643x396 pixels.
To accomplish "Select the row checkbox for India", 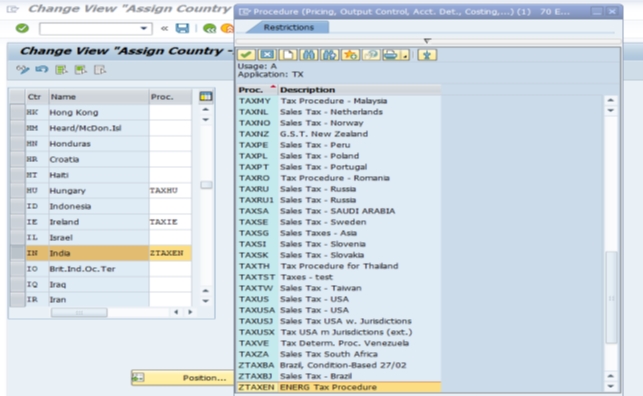I will pyautogui.click(x=18, y=253).
